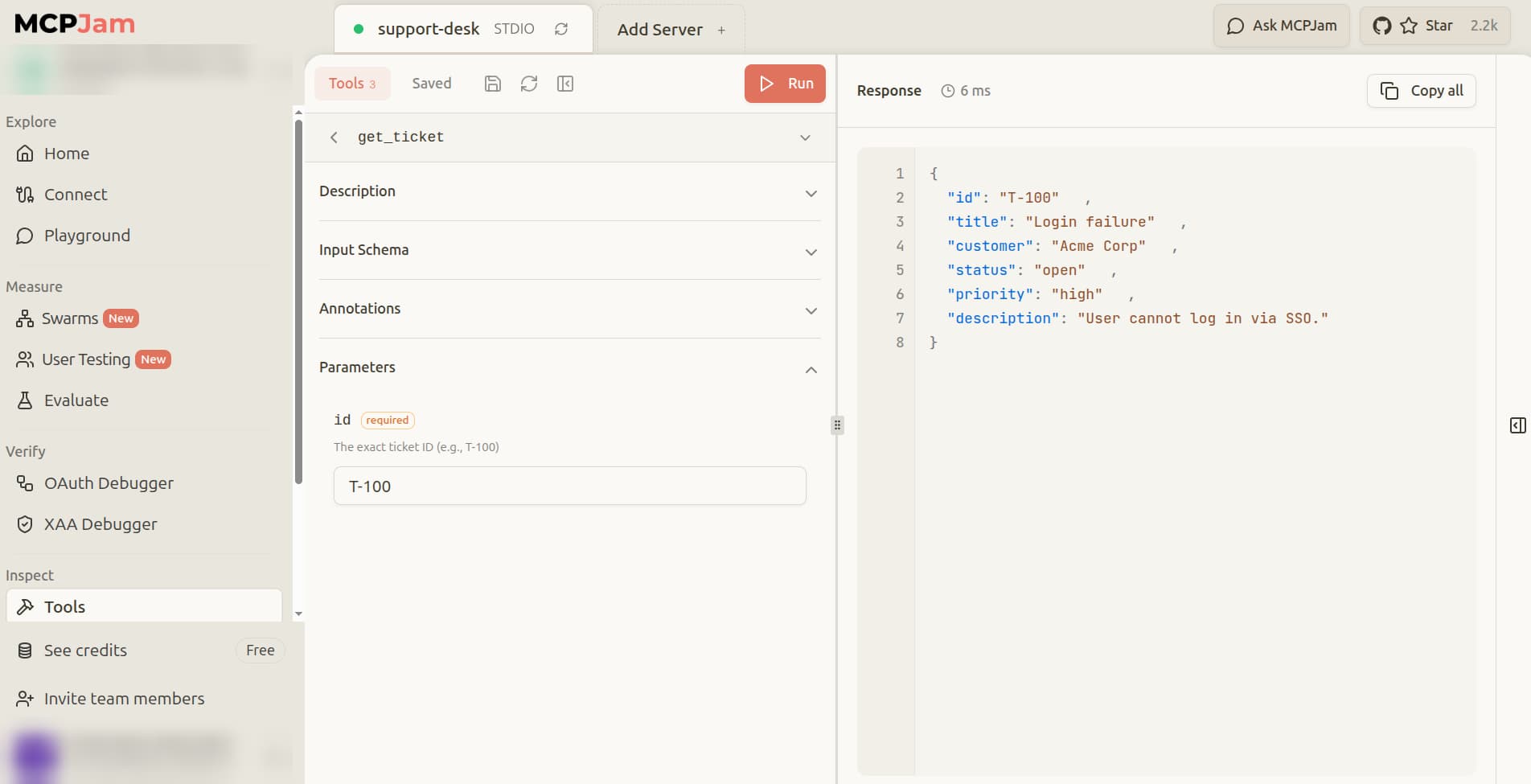Refresh the tools list with the circular arrows icon

click(529, 84)
